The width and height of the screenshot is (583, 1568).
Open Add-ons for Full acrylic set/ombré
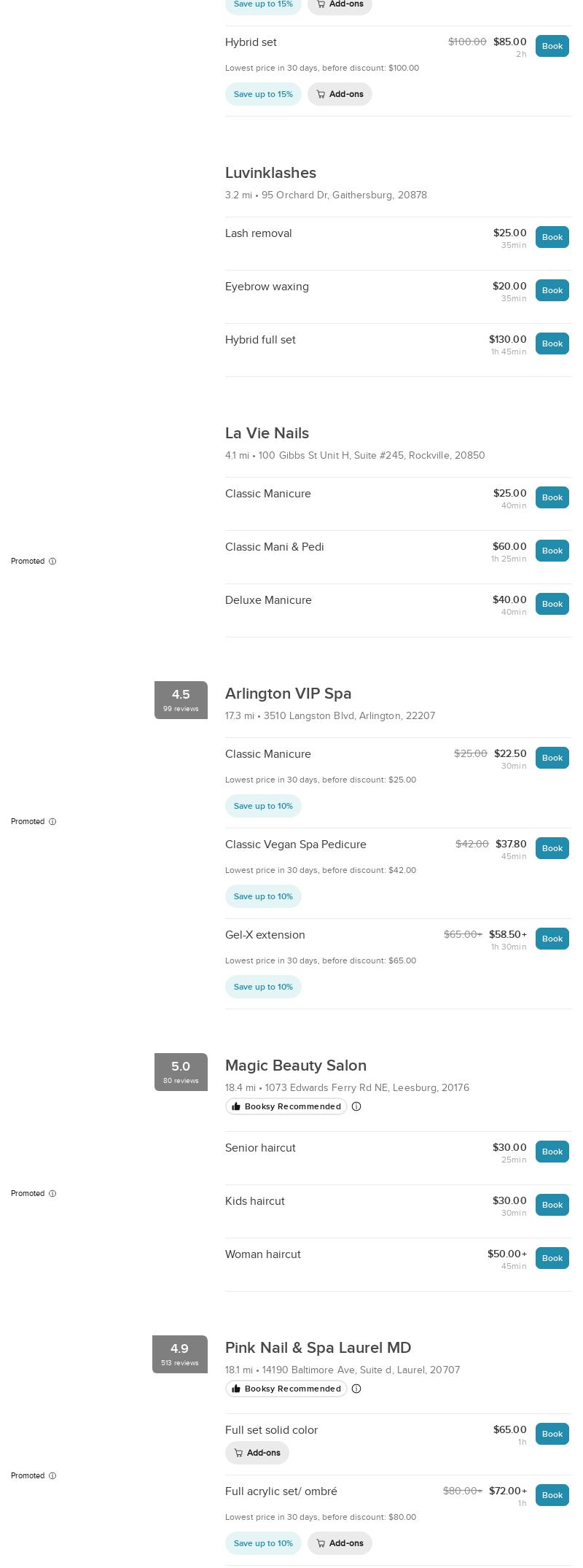pyautogui.click(x=340, y=1543)
